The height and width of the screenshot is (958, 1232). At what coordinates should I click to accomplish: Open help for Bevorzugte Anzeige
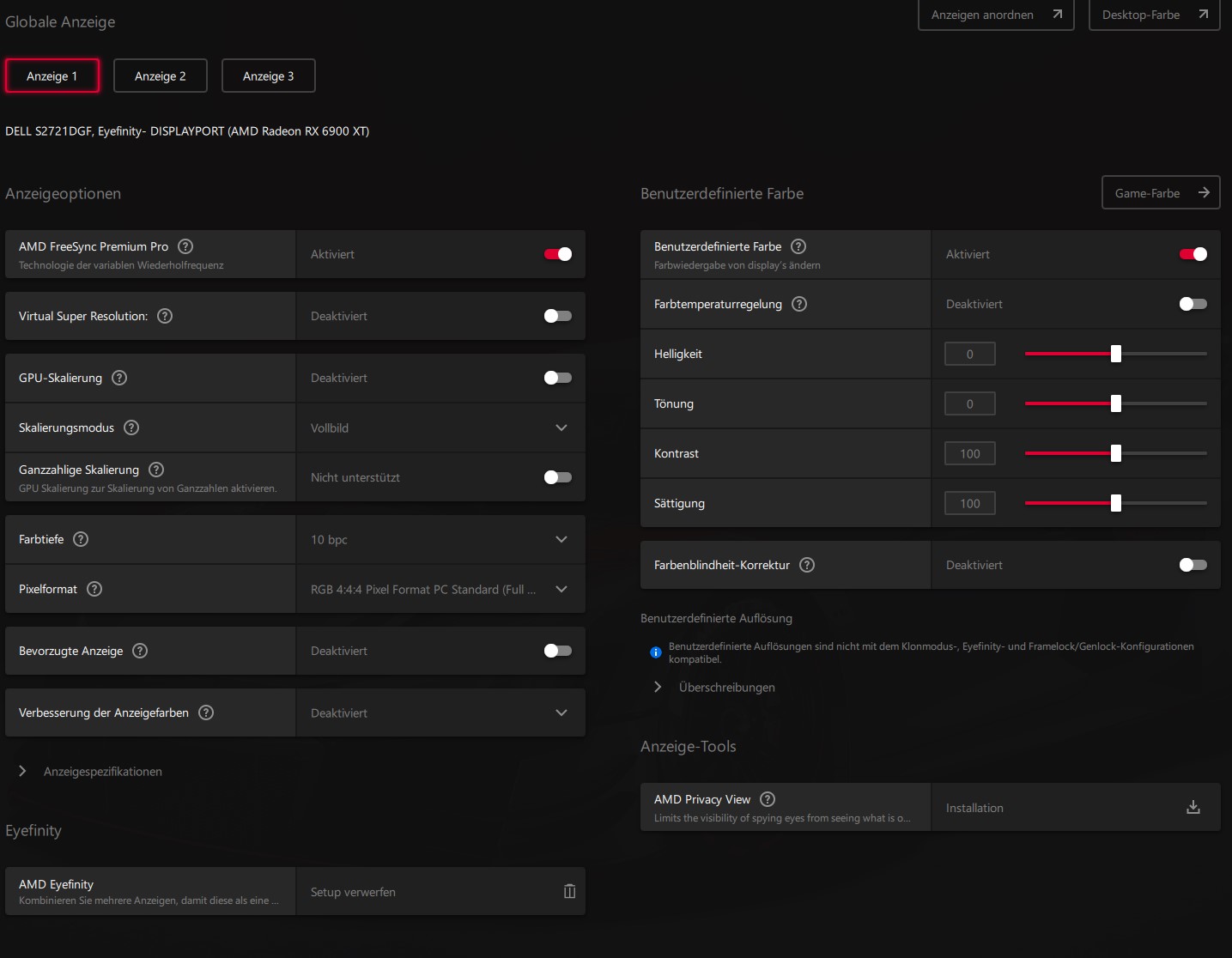click(140, 651)
